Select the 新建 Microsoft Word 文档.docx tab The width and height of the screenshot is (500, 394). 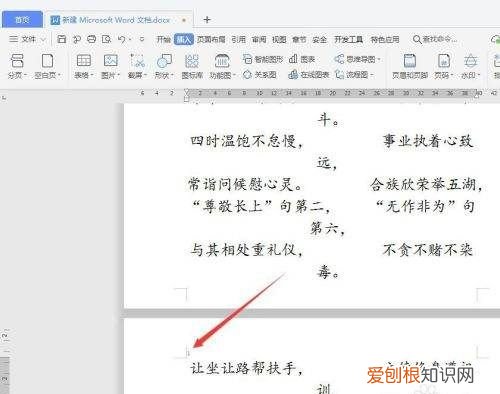118,20
